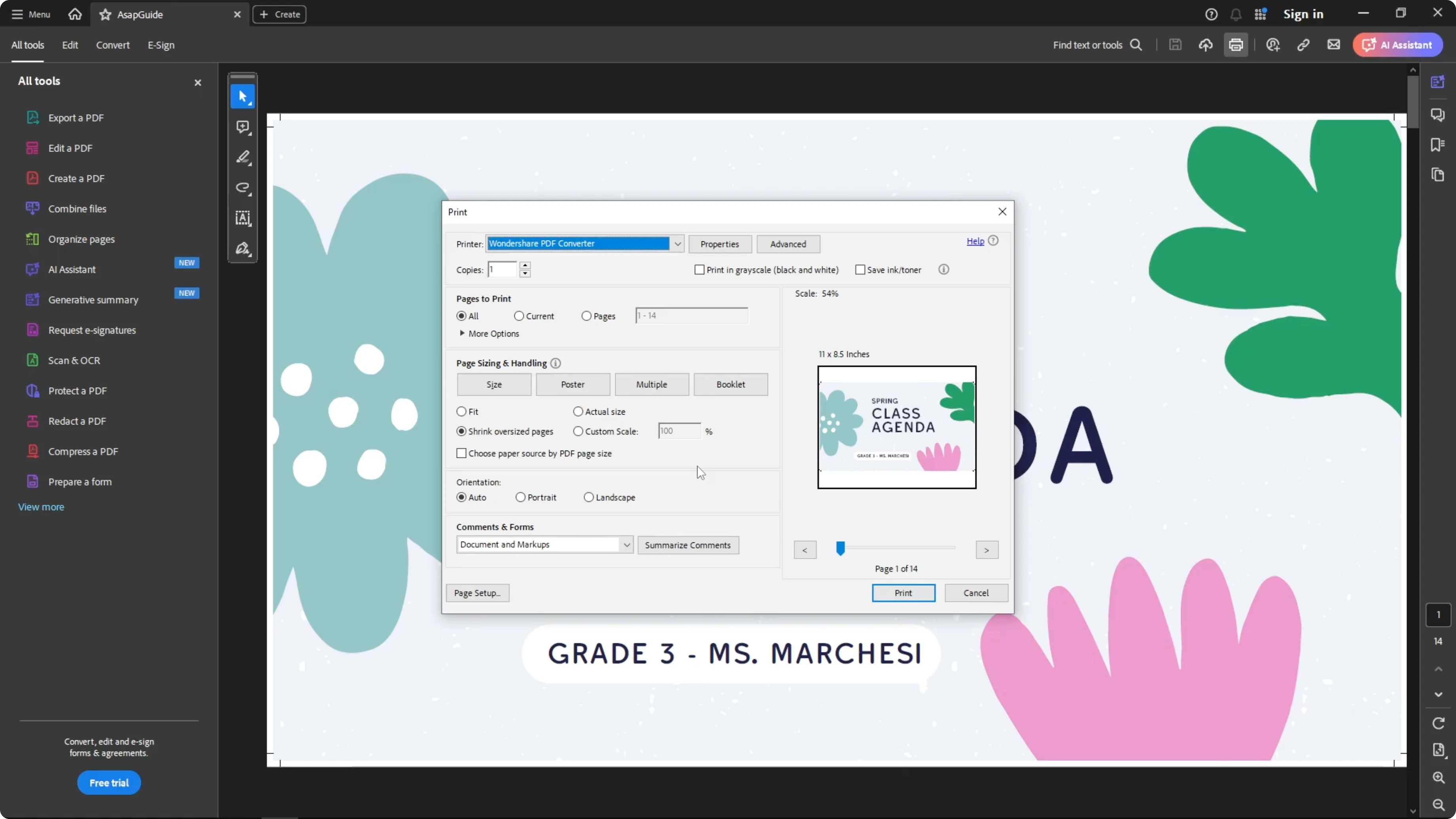Image resolution: width=1456 pixels, height=819 pixels.
Task: Increase the copies stepper
Action: [x=525, y=265]
